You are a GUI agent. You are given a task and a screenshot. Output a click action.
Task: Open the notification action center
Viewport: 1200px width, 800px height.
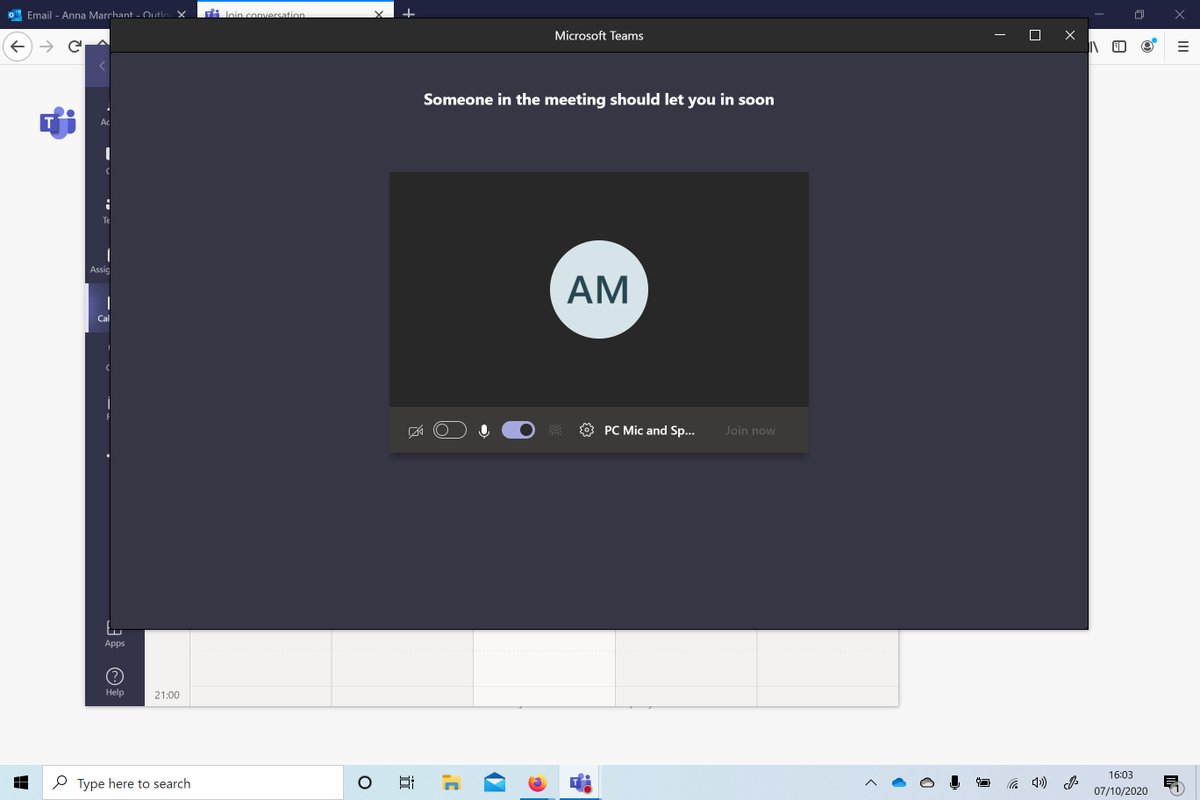pyautogui.click(x=1173, y=783)
